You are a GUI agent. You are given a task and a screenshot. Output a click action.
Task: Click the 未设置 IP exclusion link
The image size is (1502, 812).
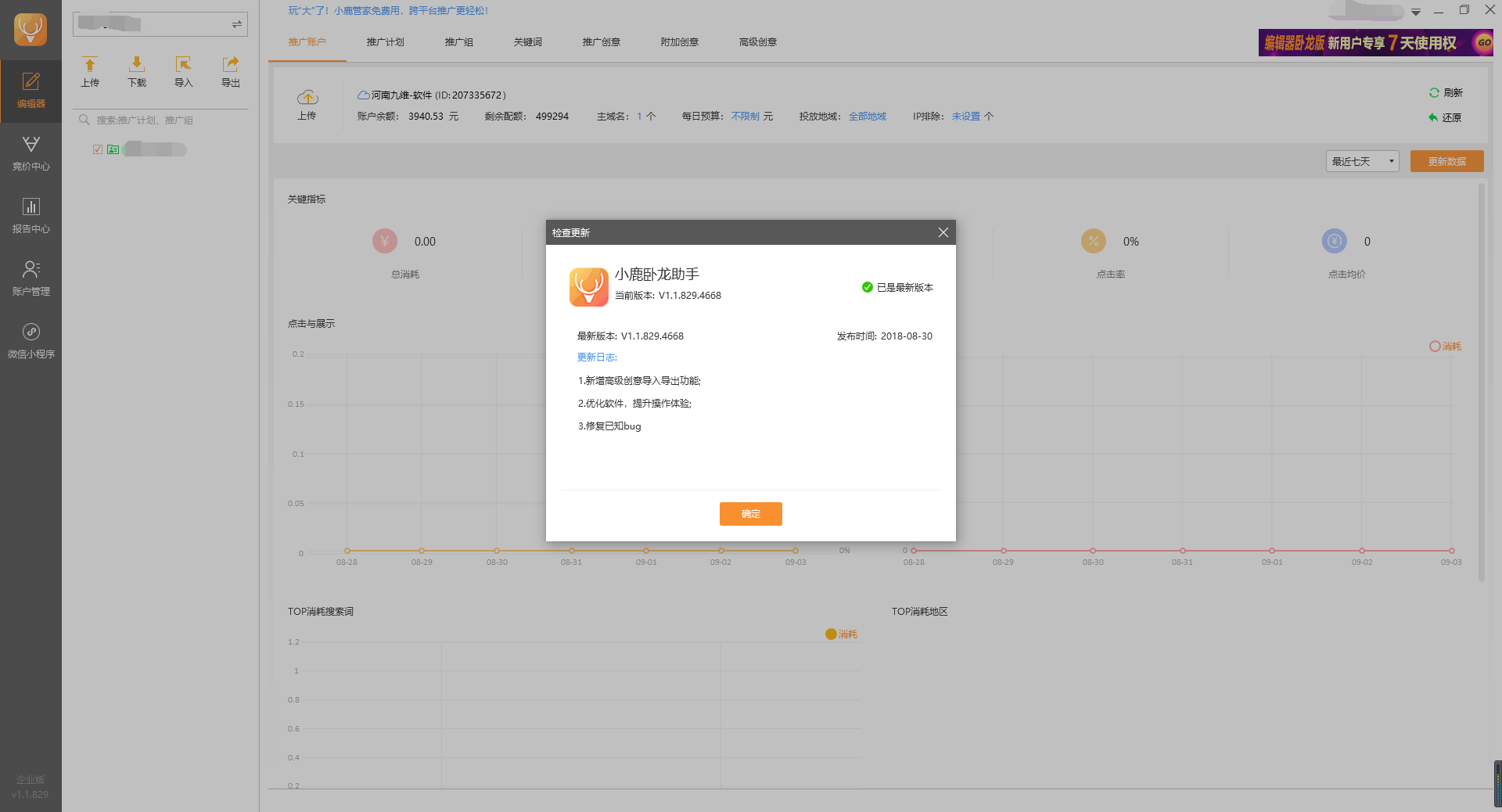966,116
